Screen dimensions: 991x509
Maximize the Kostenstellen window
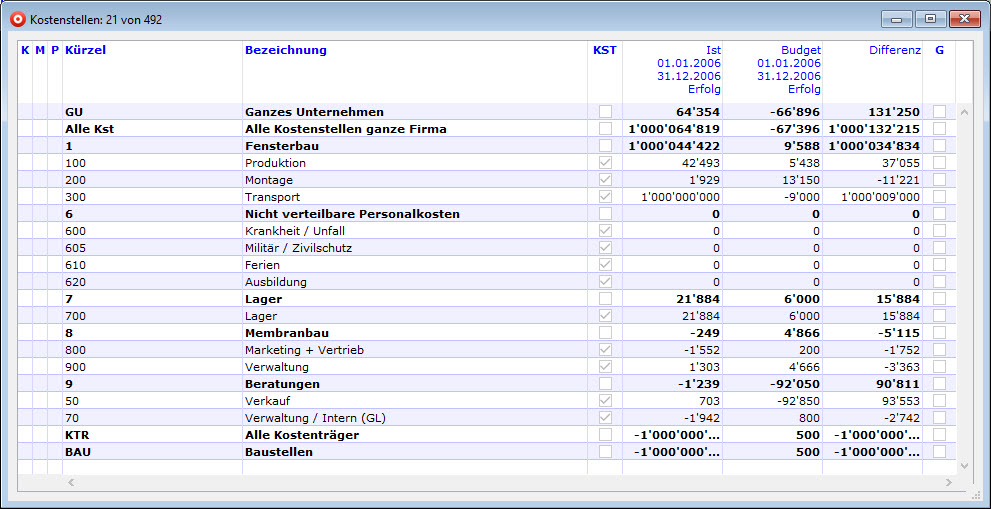(x=930, y=19)
